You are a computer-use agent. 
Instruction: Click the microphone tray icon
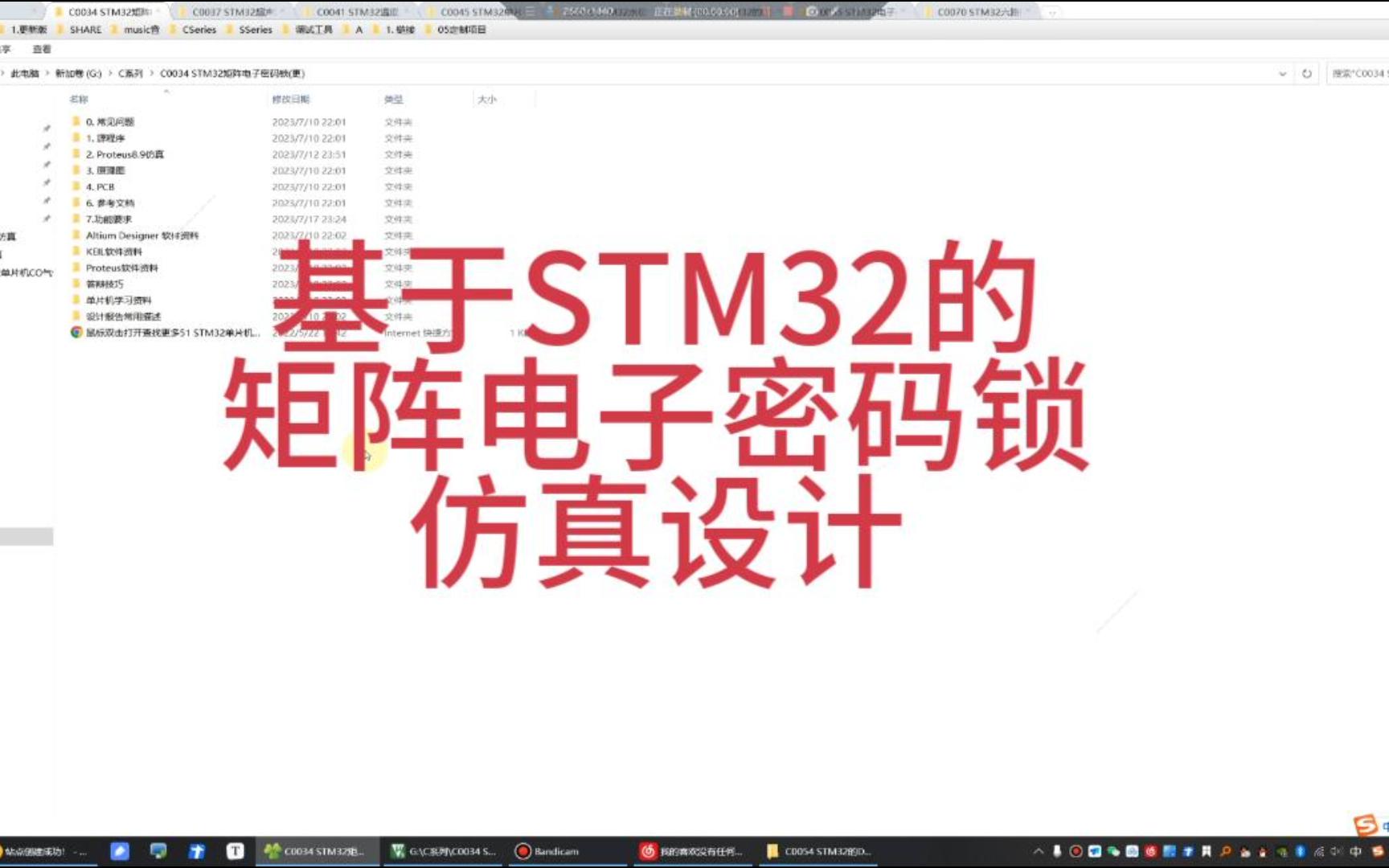click(x=1057, y=851)
